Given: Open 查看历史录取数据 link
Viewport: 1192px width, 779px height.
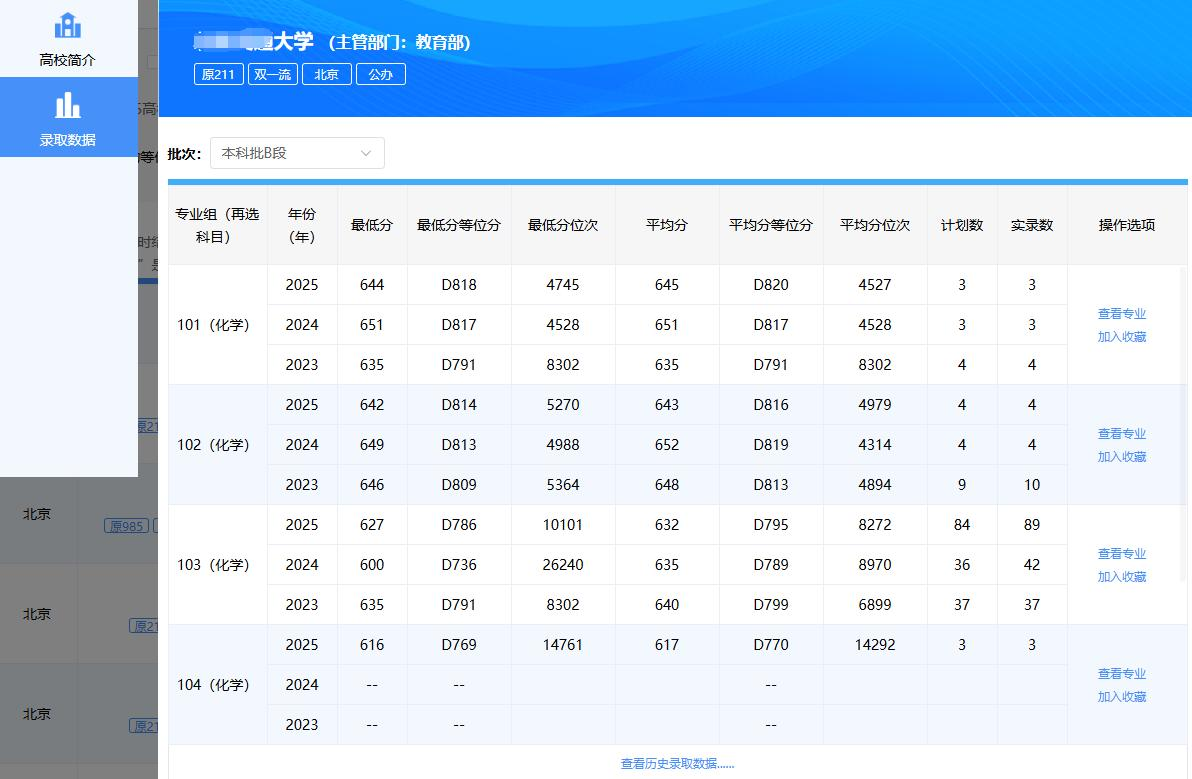Looking at the screenshot, I should pyautogui.click(x=677, y=764).
